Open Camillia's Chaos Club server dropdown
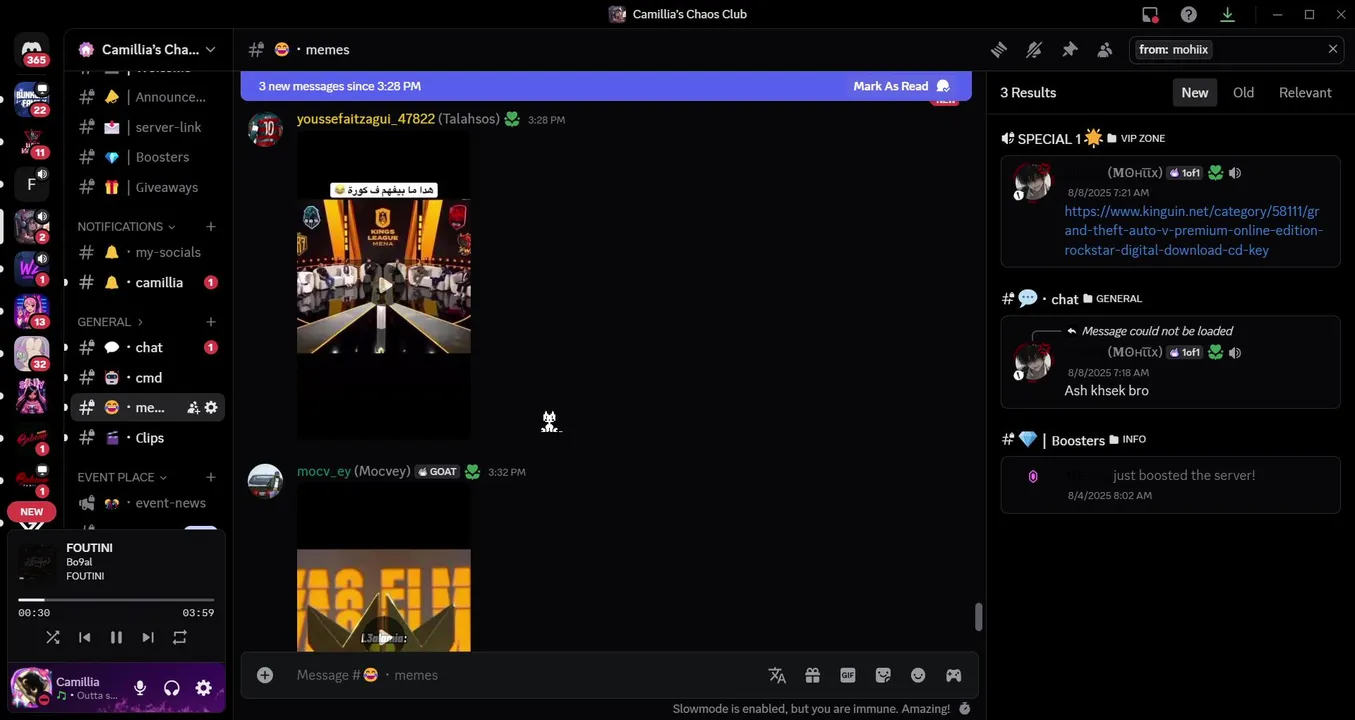 [x=149, y=49]
